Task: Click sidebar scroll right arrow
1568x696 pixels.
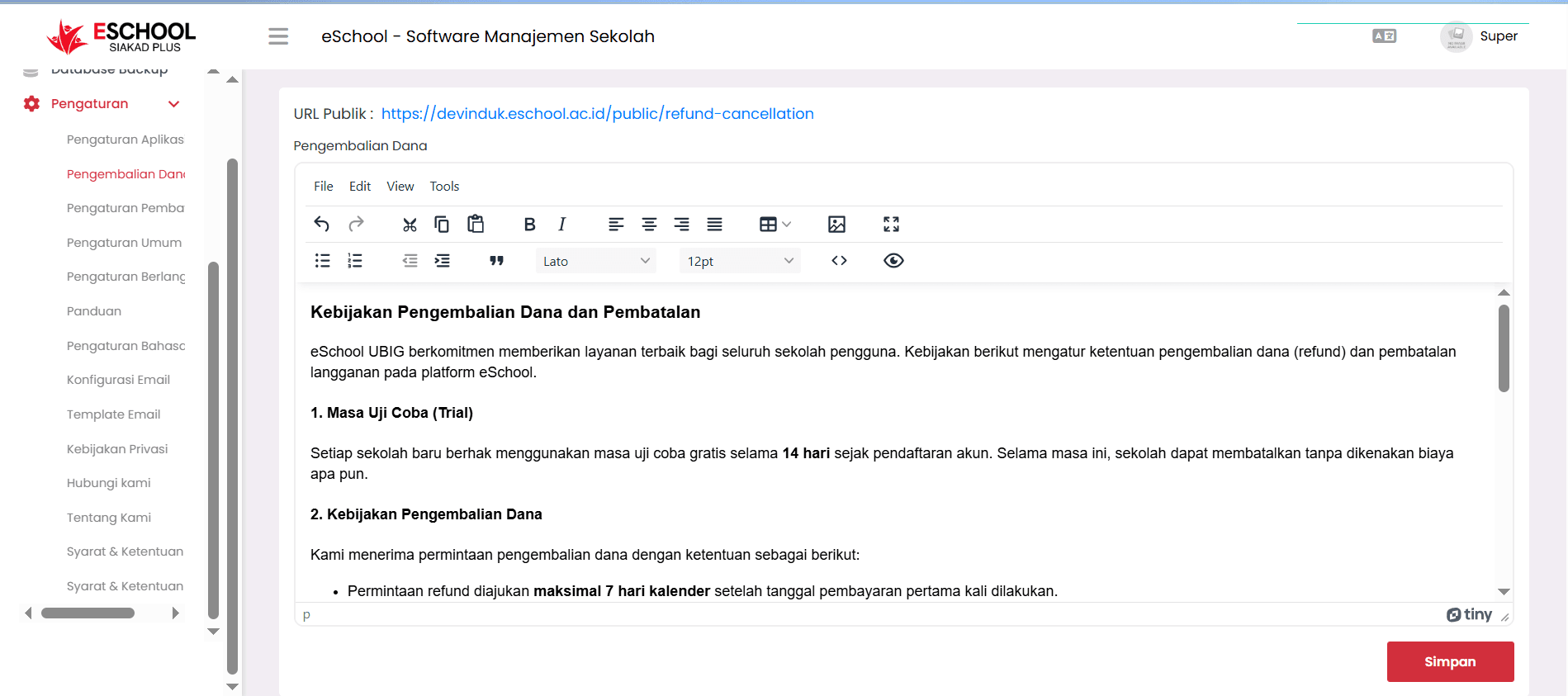Action: (175, 613)
